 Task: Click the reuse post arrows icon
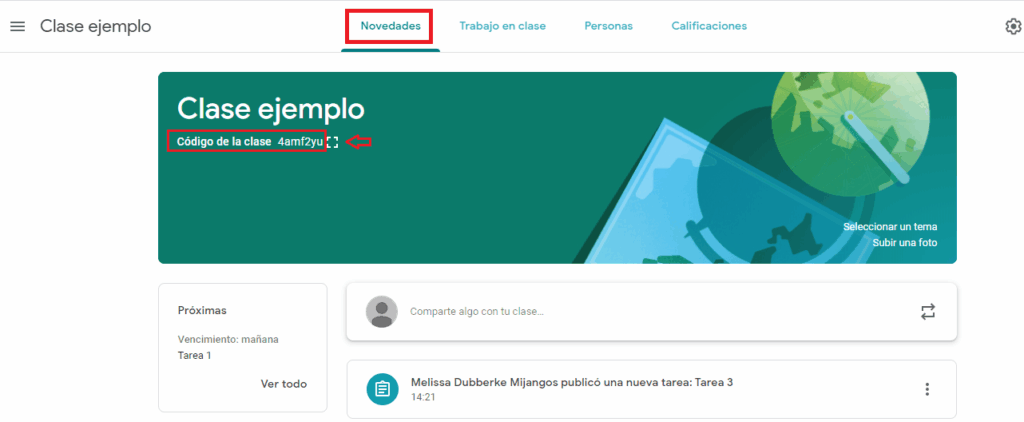927,312
